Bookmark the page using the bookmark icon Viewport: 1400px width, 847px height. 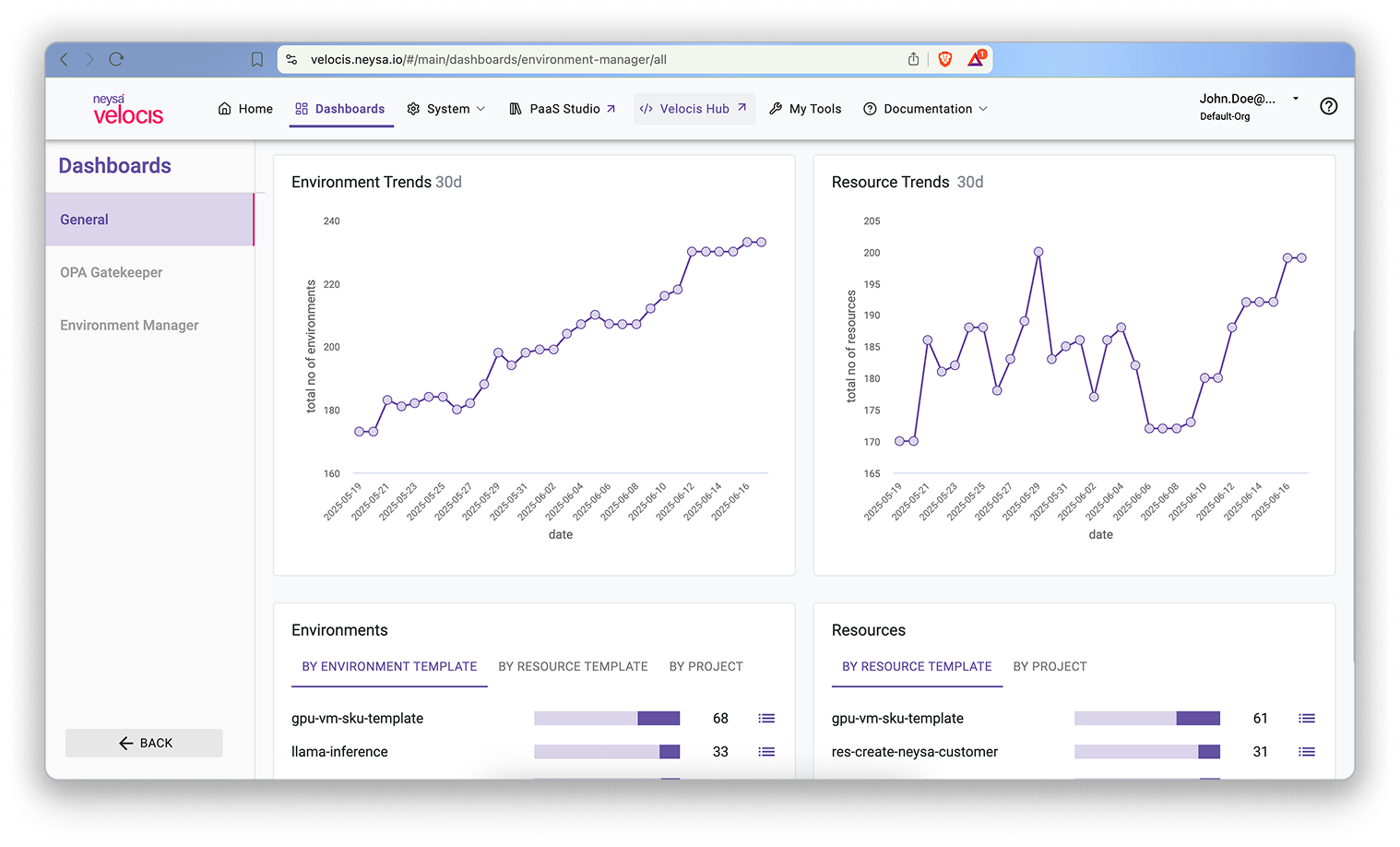(x=257, y=59)
